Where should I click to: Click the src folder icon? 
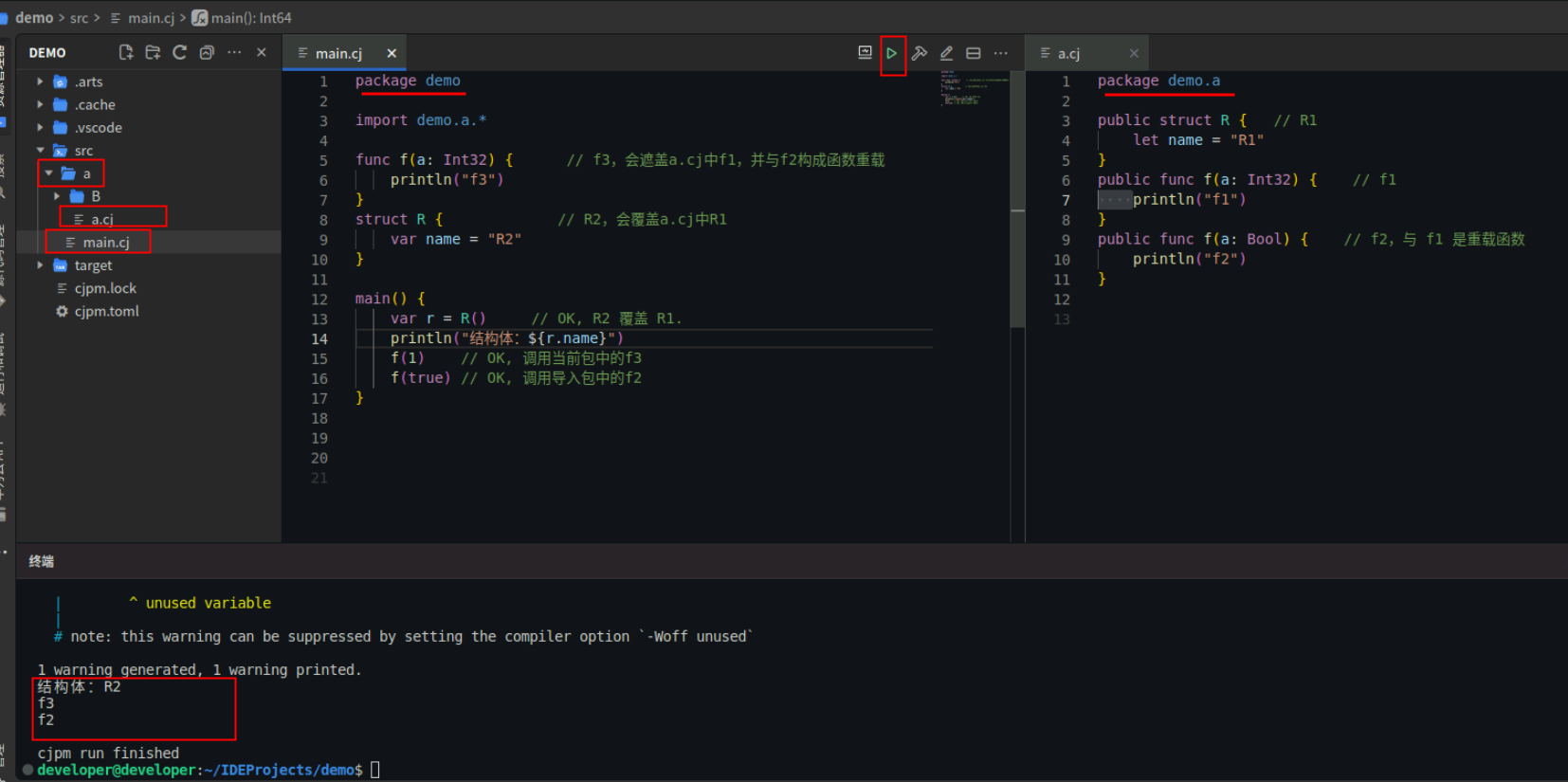pos(61,151)
